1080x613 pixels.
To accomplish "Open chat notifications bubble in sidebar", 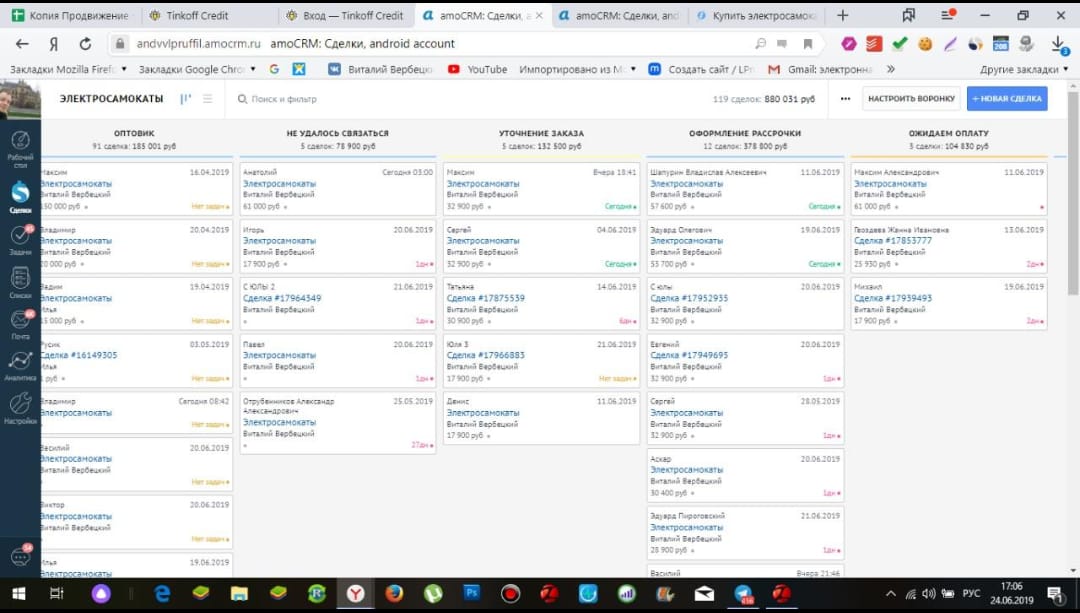I will (20, 556).
